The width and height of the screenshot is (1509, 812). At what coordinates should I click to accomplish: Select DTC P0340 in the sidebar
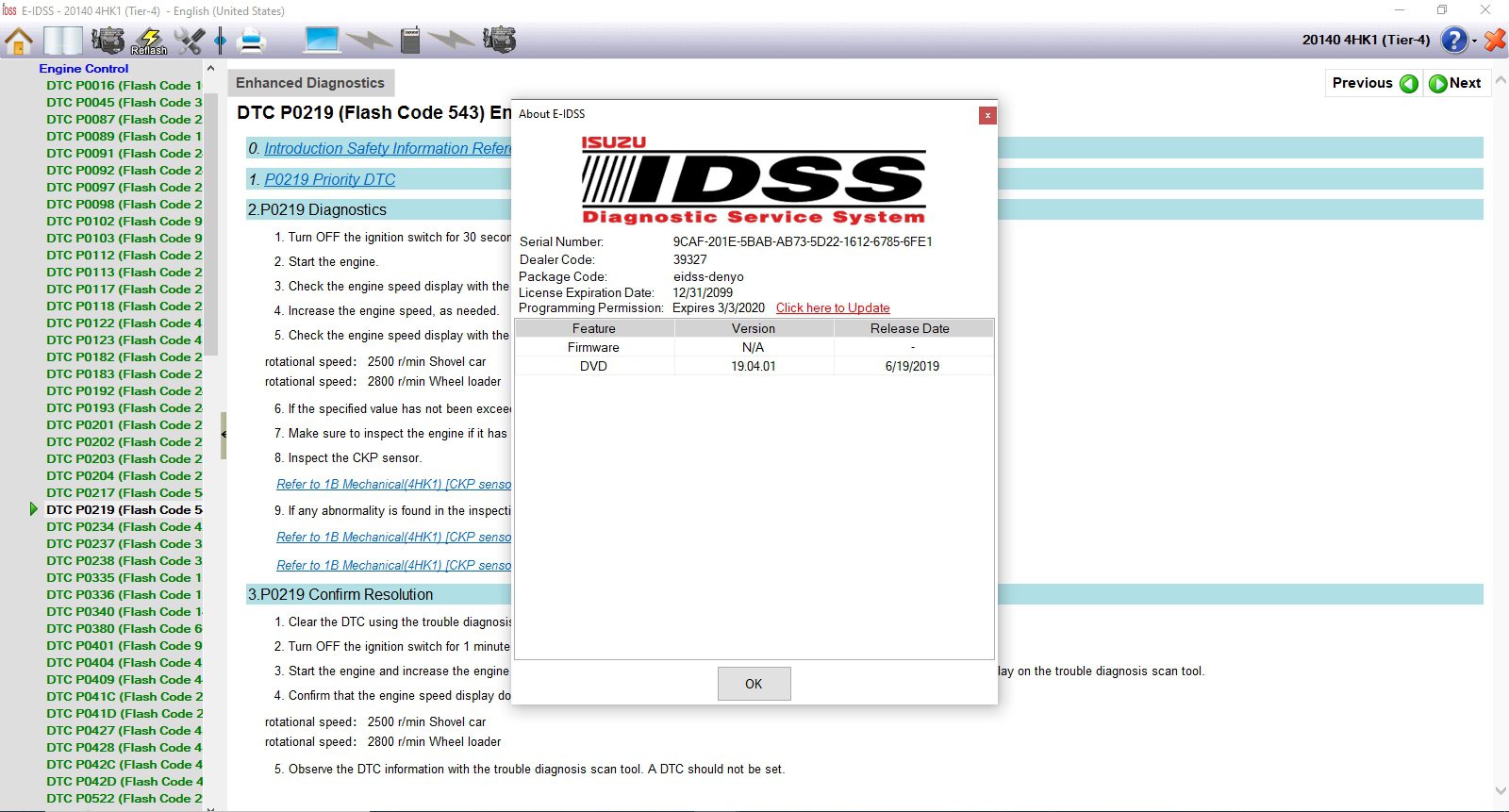(x=124, y=611)
